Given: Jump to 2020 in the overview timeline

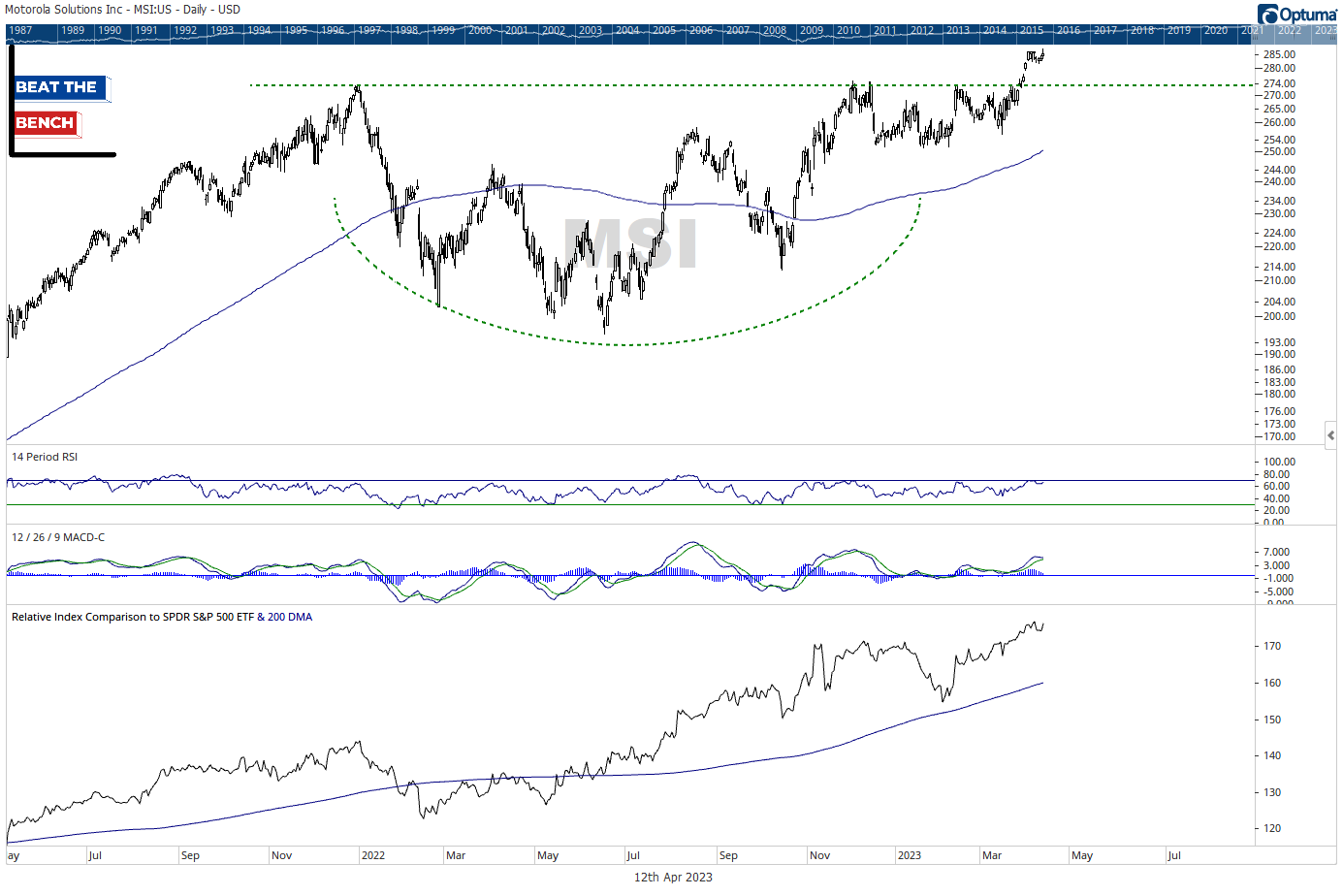Looking at the screenshot, I should pyautogui.click(x=1216, y=30).
